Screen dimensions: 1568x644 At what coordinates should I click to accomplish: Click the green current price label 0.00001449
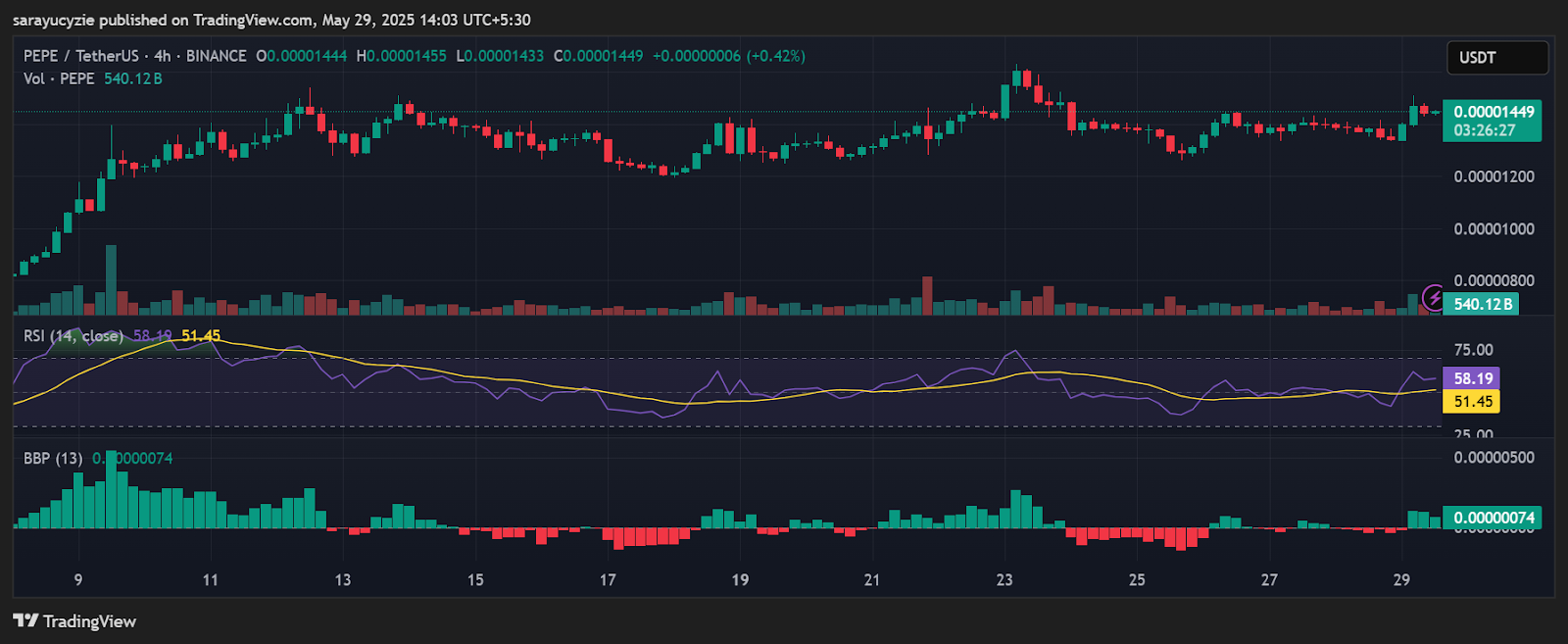1493,112
